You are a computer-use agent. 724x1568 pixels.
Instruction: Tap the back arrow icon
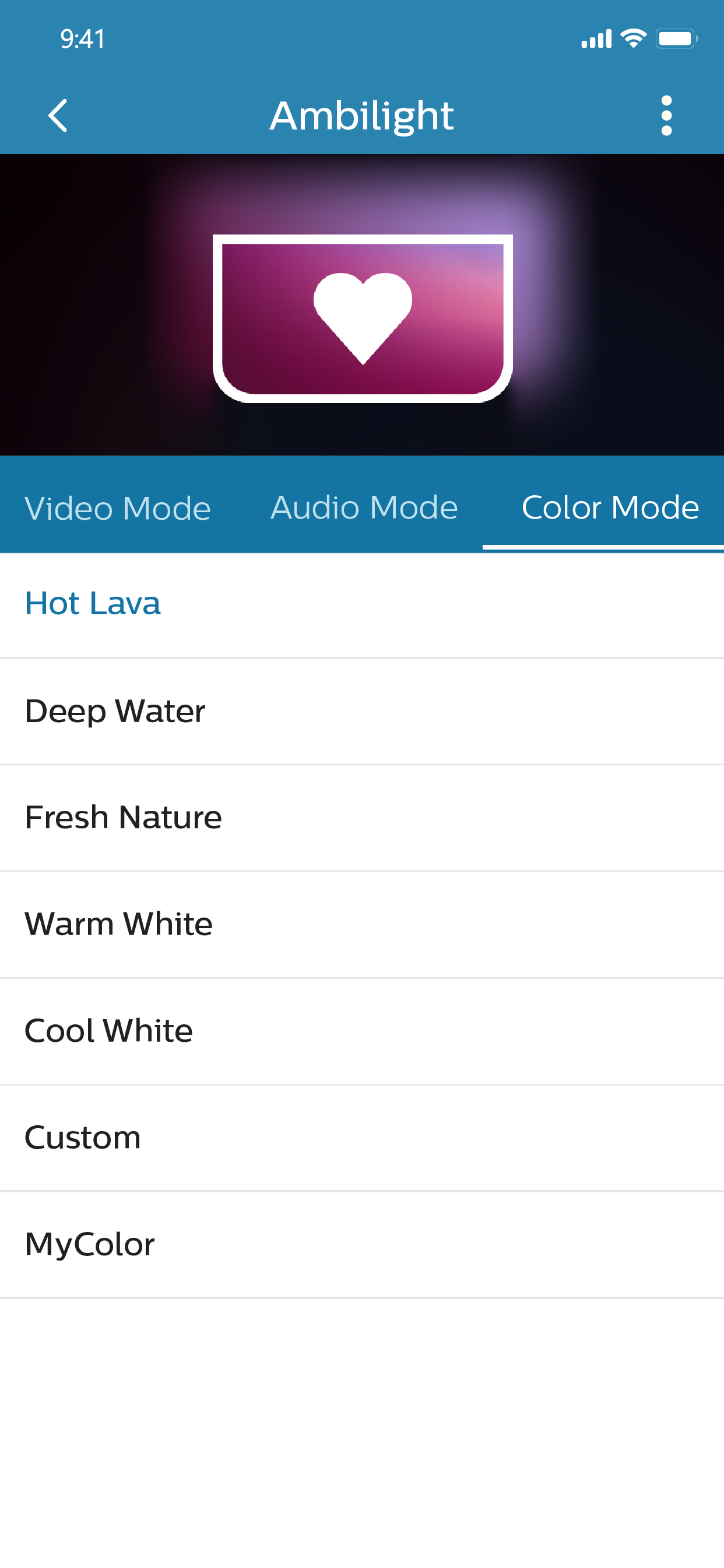58,116
